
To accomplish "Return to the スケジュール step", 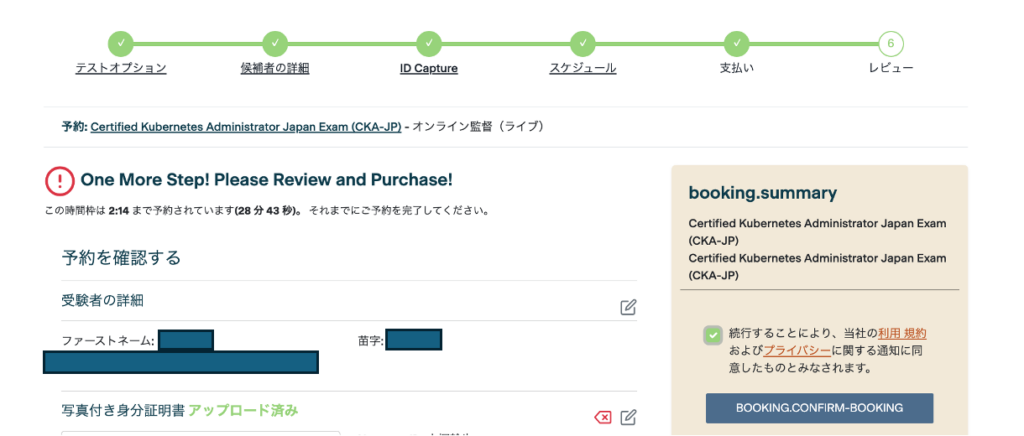I will point(583,68).
